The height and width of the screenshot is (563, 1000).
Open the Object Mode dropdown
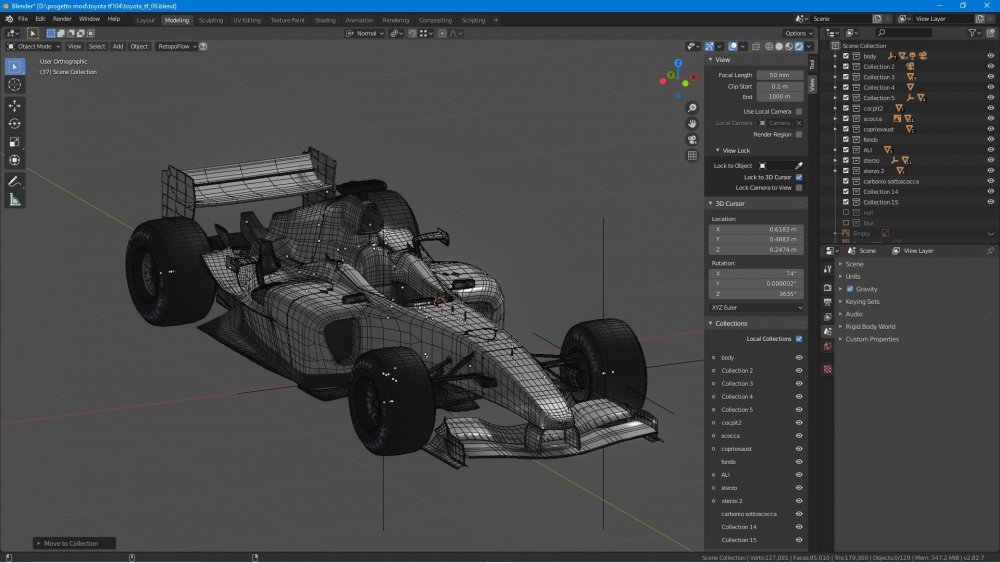click(33, 47)
